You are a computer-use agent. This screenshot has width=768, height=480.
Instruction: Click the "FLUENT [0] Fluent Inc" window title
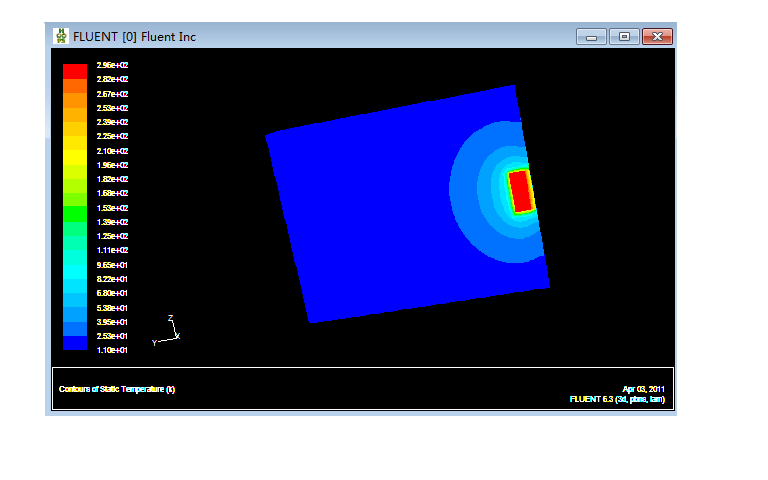(x=135, y=37)
